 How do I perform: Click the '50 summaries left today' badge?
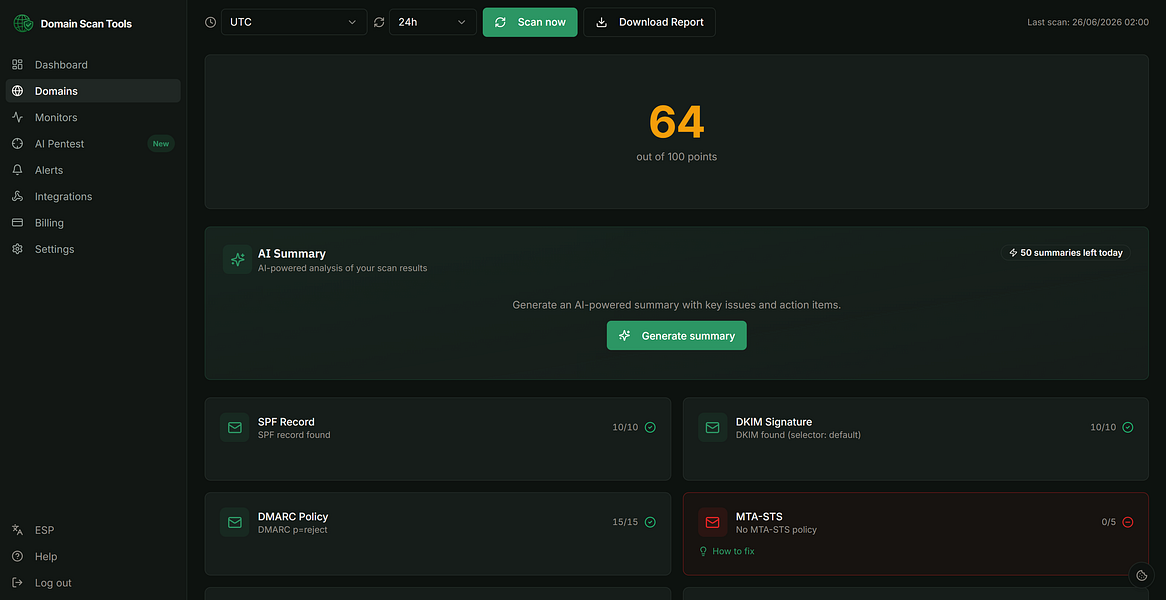point(1066,253)
